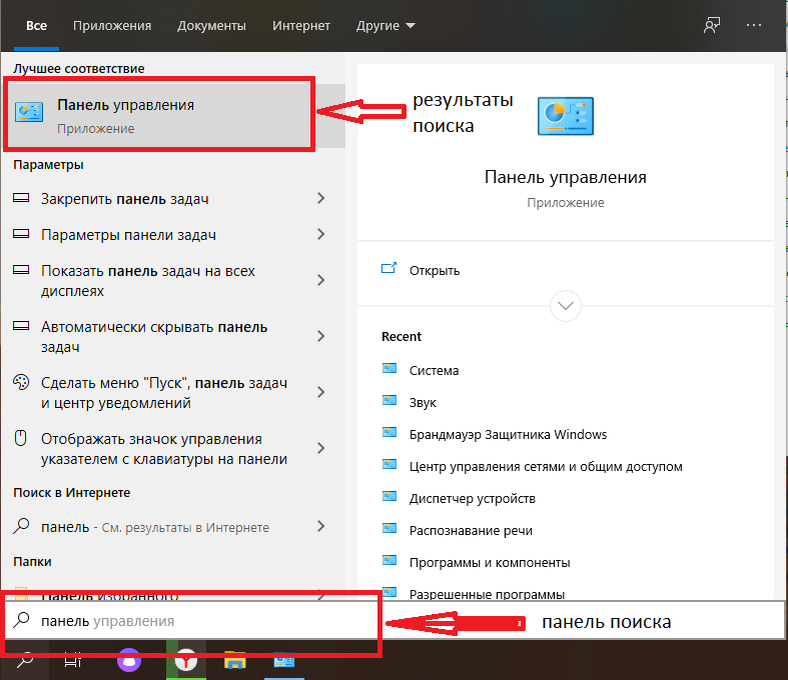Open Диспетчер устройств recent entry
This screenshot has width=788, height=680.
(x=472, y=499)
